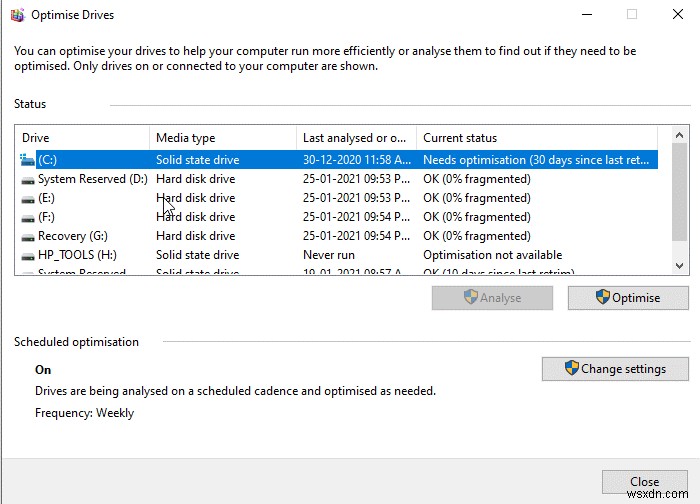The image size is (700, 504).
Task: Click the Close button at bottom
Action: [x=644, y=482]
